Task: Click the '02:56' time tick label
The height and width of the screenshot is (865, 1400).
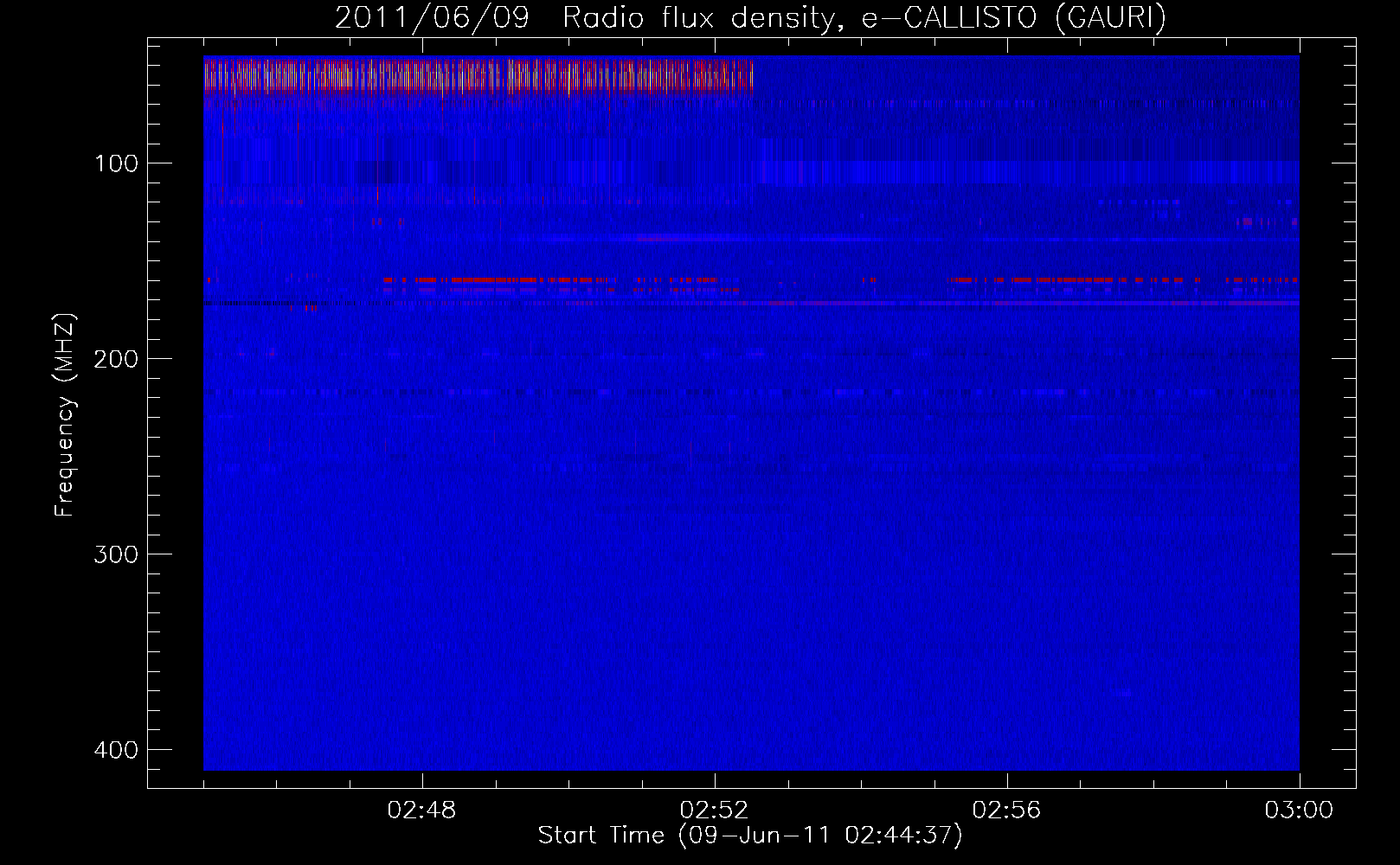Action: point(1007,811)
